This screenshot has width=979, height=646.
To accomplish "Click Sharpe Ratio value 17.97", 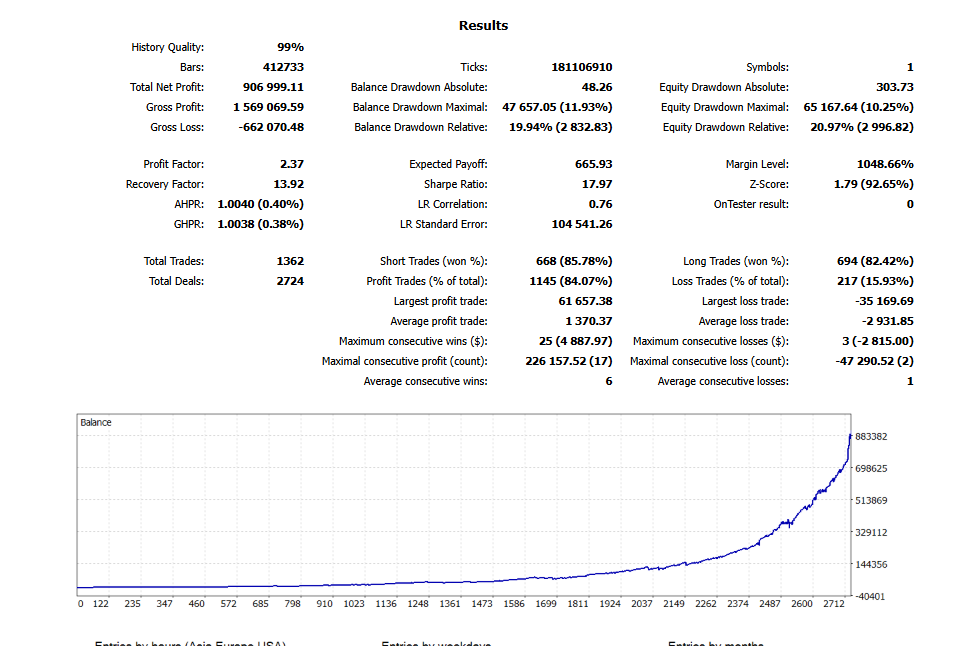I will [597, 184].
